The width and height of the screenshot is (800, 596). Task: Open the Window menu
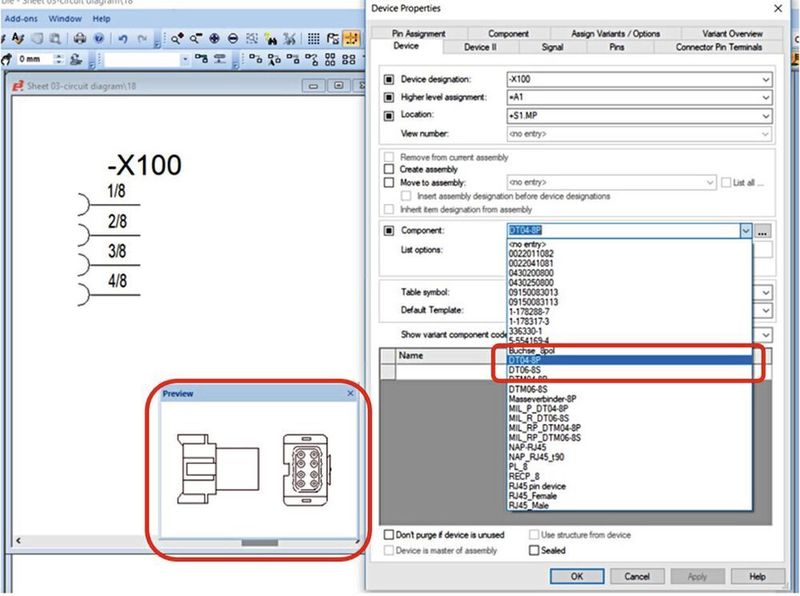65,18
